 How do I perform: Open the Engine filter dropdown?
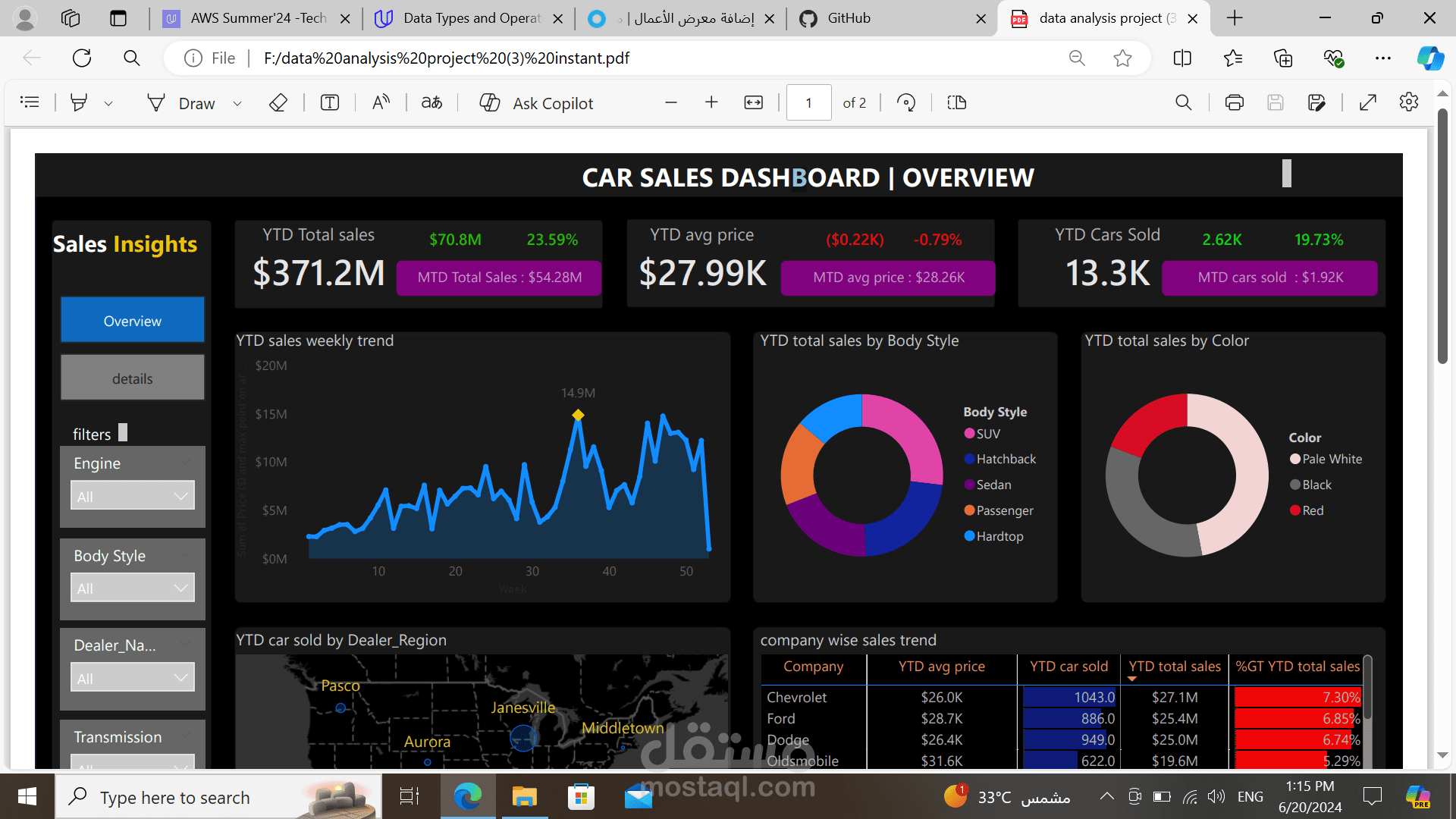pos(133,497)
